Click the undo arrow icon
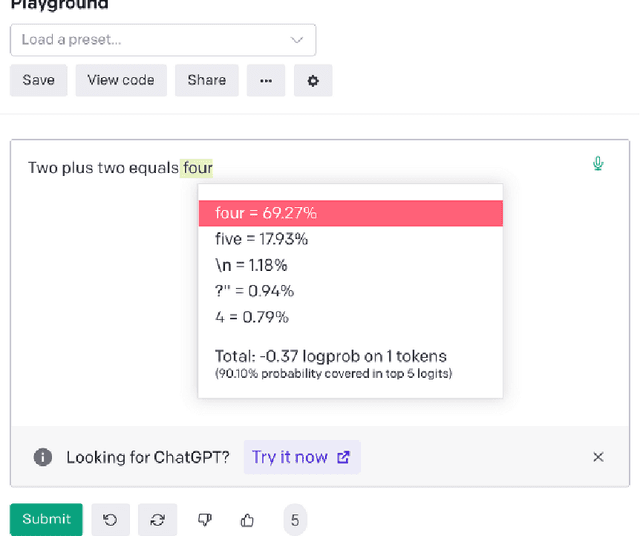Screen dimensions: 640x536 (x=110, y=519)
